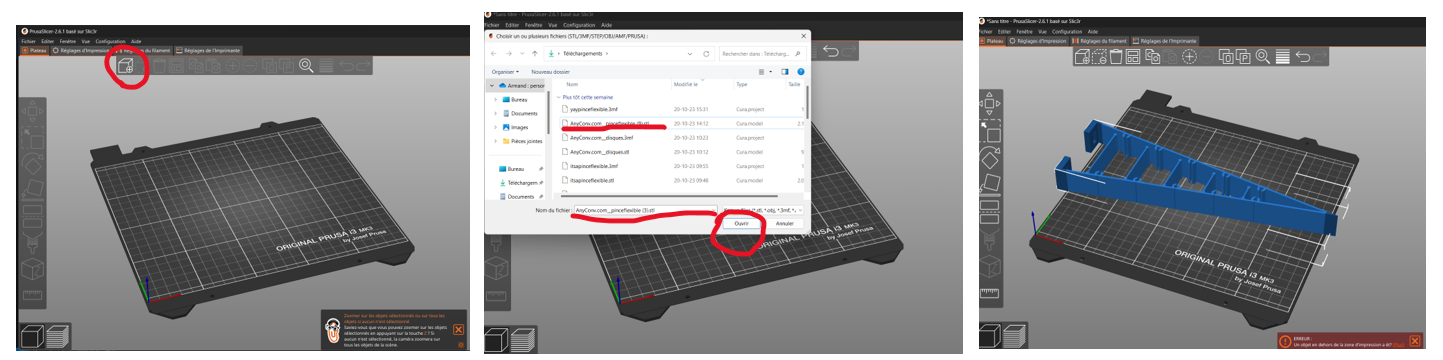Click variable layer height icon in blue-model window
Viewport: 1443px width, 360px height.
tap(1283, 57)
